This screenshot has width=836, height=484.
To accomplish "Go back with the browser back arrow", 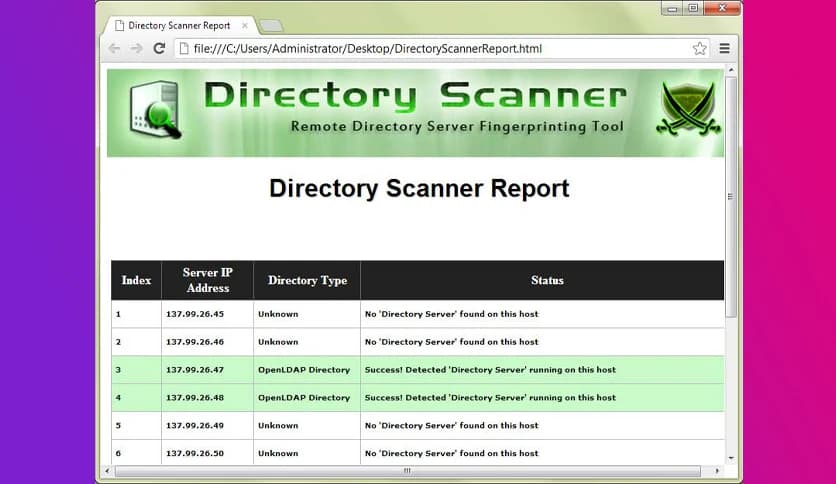I will coord(114,49).
